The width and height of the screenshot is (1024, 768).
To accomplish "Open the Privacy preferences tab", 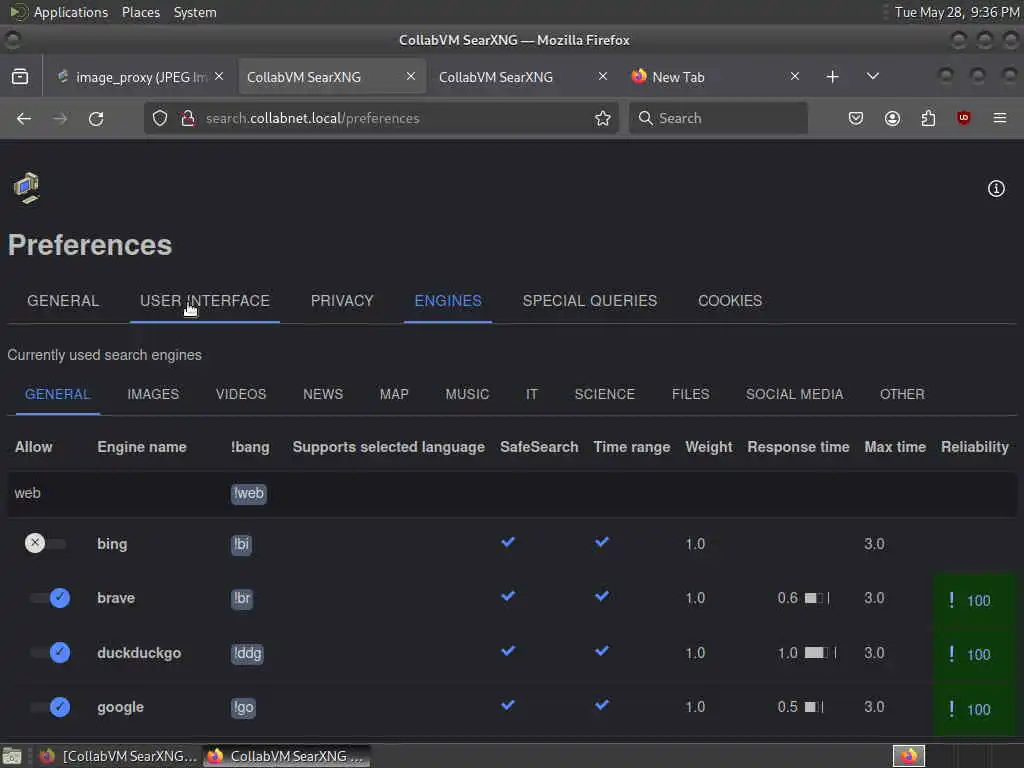I will tap(342, 300).
